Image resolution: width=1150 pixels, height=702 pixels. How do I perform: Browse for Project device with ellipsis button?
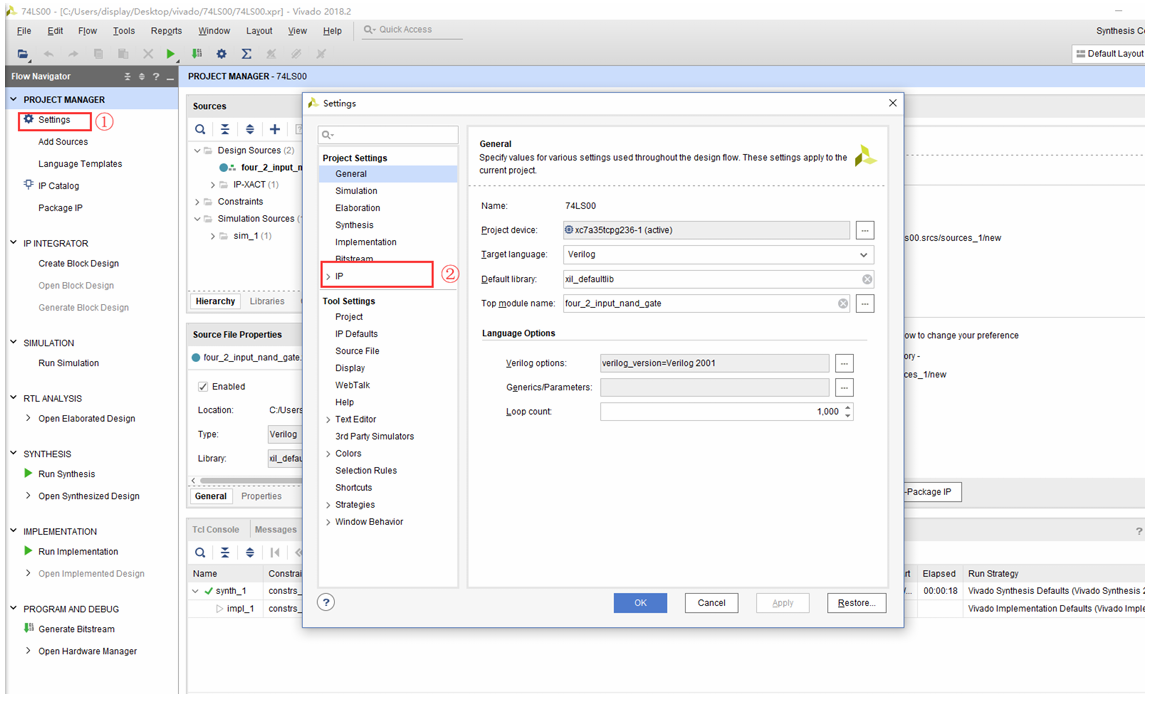865,230
